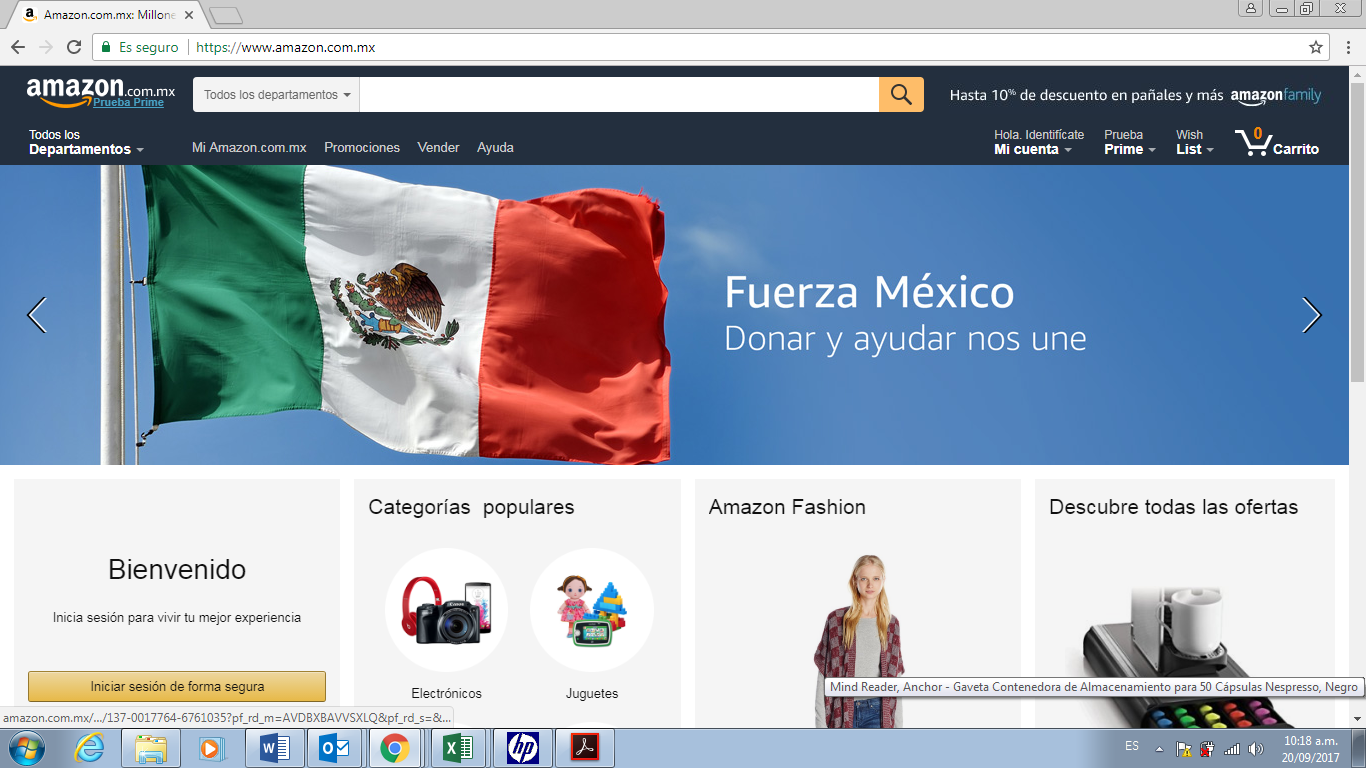Open Word from the taskbar
The width and height of the screenshot is (1366, 768).
(274, 748)
